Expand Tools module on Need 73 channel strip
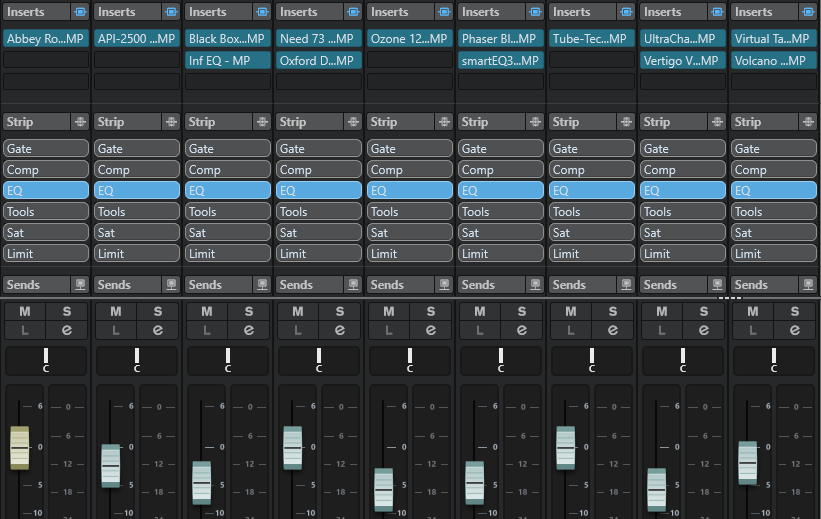This screenshot has width=821, height=519. point(319,211)
